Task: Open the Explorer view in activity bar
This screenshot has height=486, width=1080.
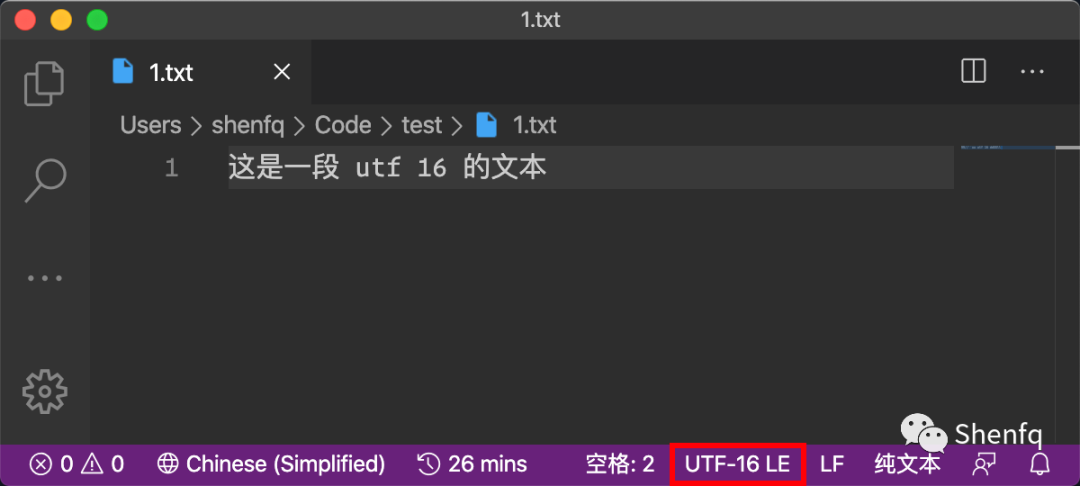Action: pyautogui.click(x=44, y=83)
